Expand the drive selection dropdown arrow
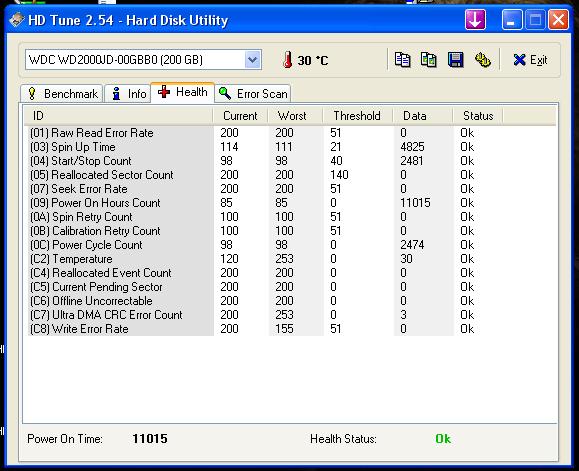The height and width of the screenshot is (471, 579). click(253, 59)
